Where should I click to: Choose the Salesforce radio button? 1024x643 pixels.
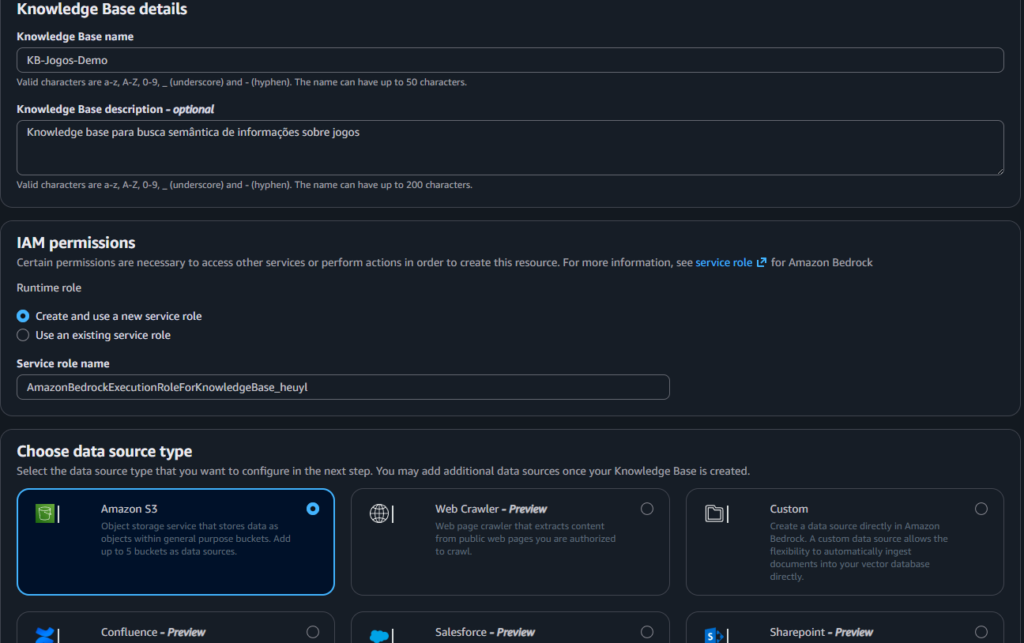647,632
